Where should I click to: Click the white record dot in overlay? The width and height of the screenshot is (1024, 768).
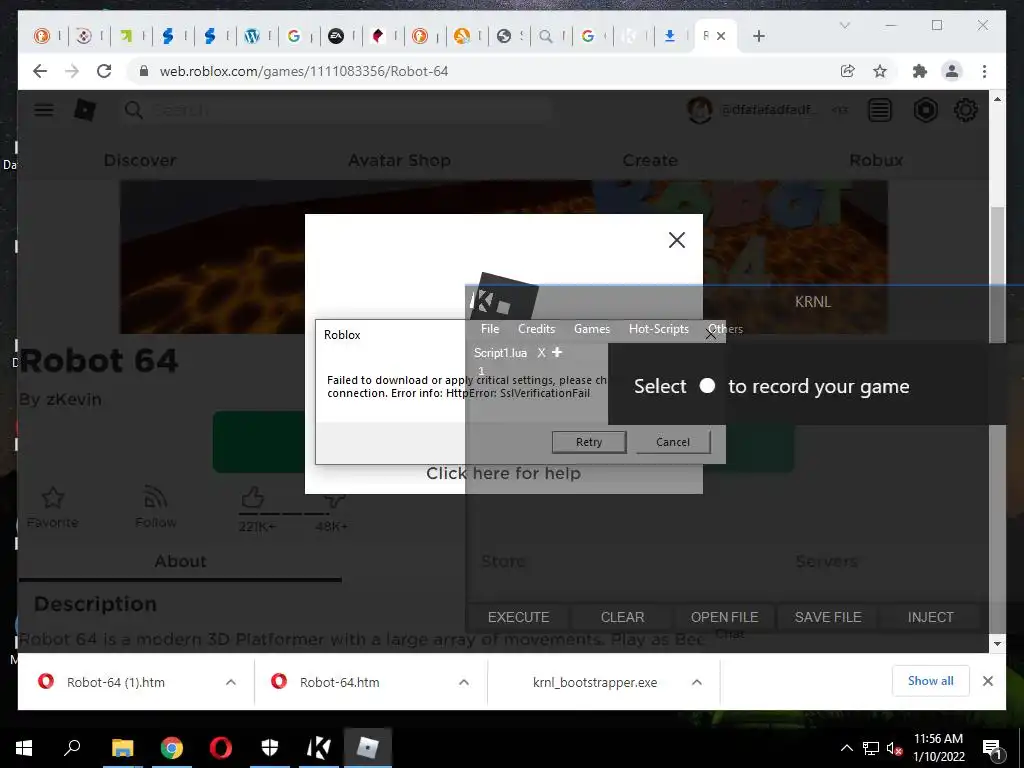coord(707,386)
